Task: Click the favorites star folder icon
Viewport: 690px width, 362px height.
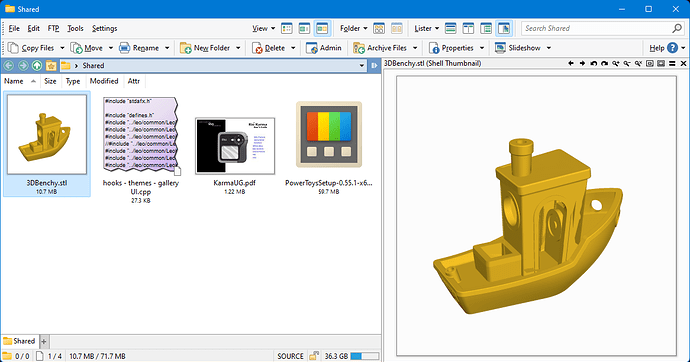Action: 51,66
